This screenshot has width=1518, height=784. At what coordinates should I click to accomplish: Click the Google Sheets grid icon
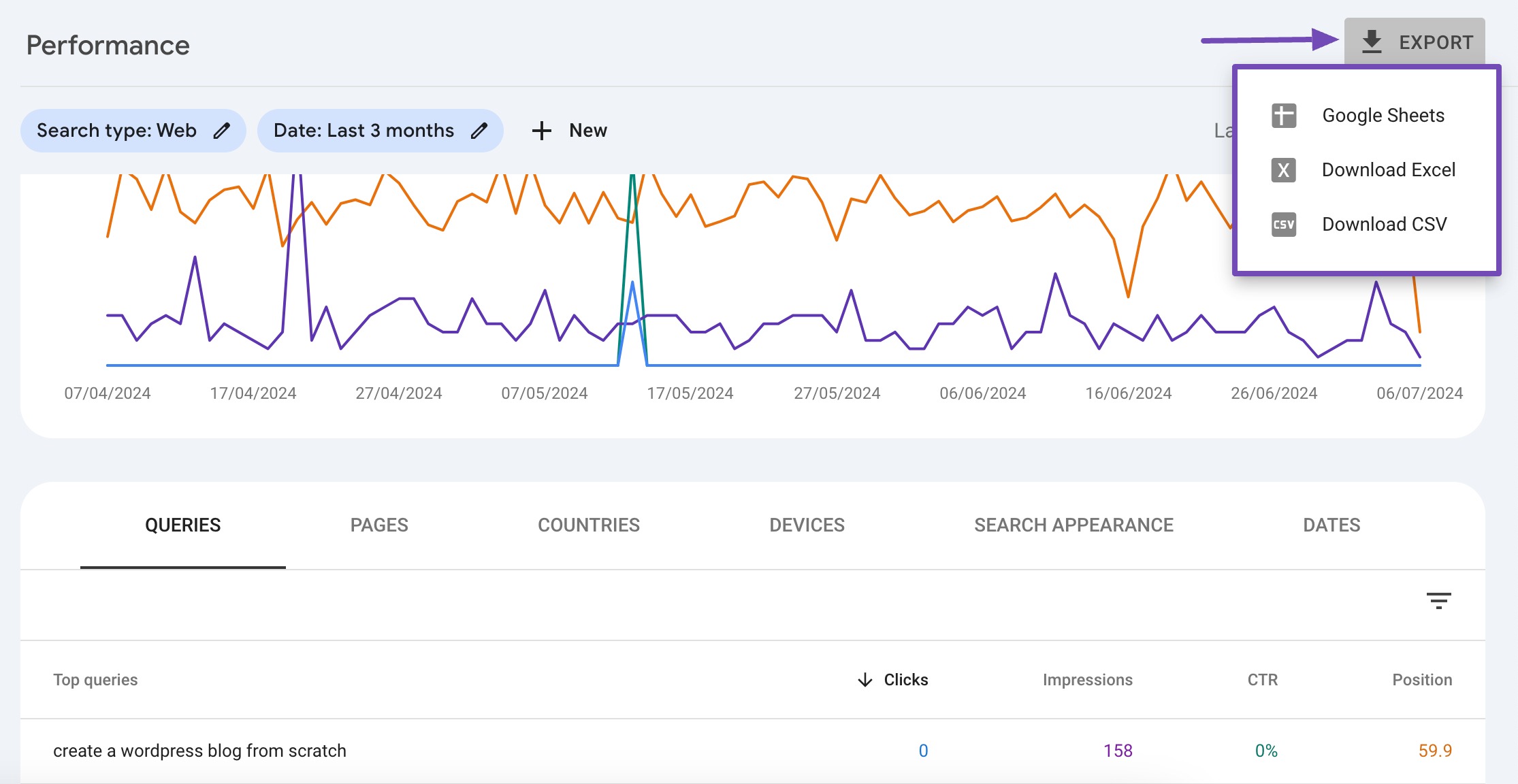tap(1284, 116)
